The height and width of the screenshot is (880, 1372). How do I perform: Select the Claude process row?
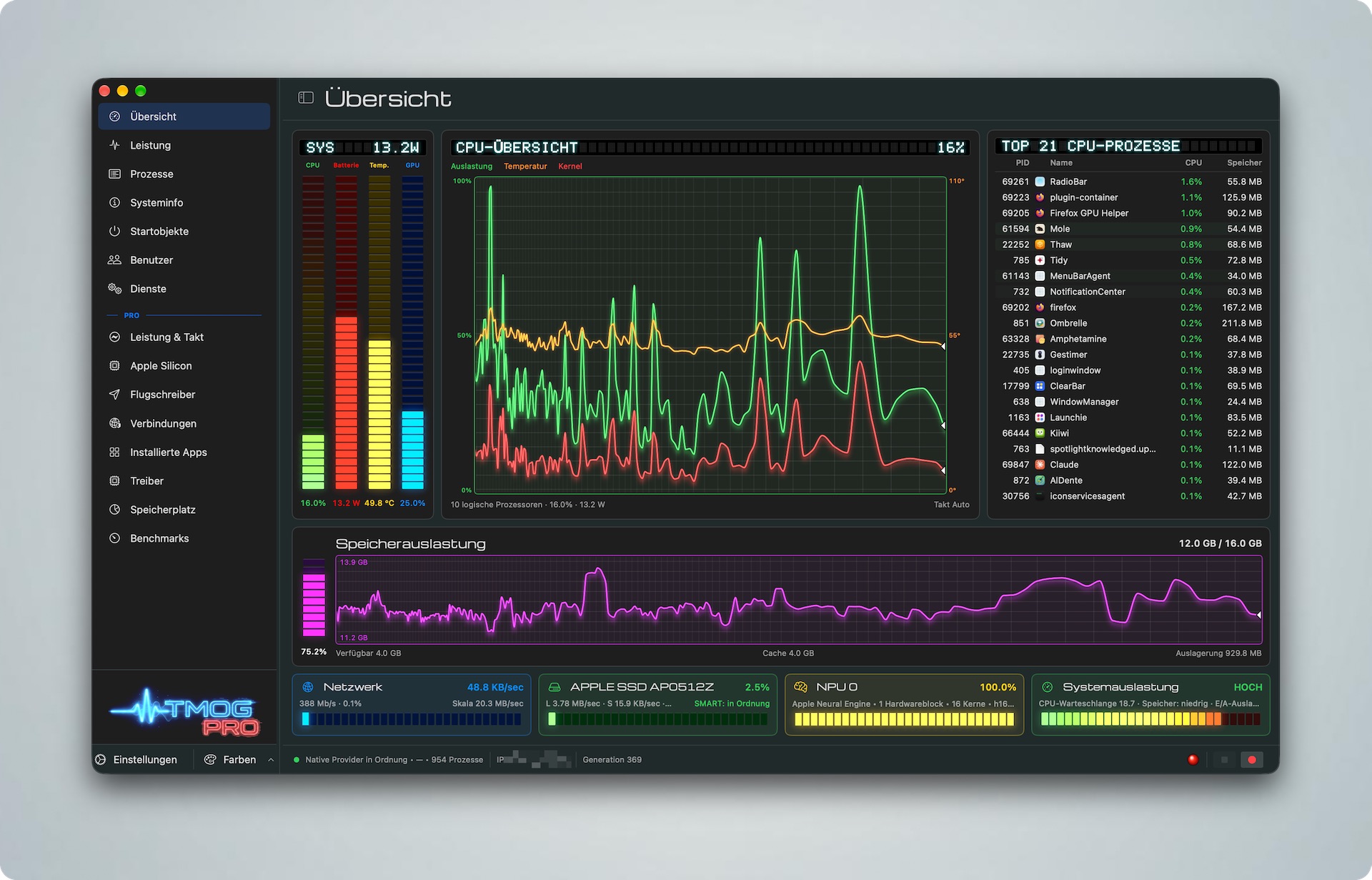(x=1130, y=465)
